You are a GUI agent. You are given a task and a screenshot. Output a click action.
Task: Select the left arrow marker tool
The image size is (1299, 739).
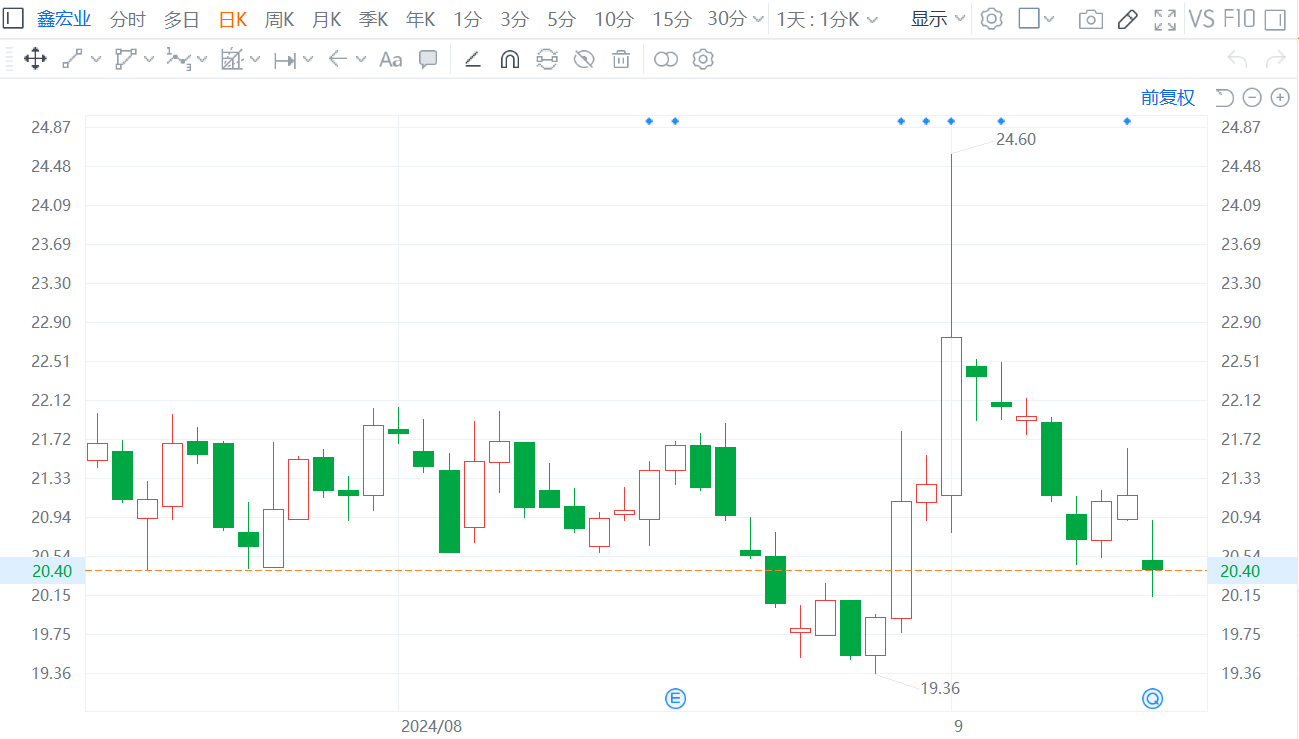pyautogui.click(x=338, y=60)
